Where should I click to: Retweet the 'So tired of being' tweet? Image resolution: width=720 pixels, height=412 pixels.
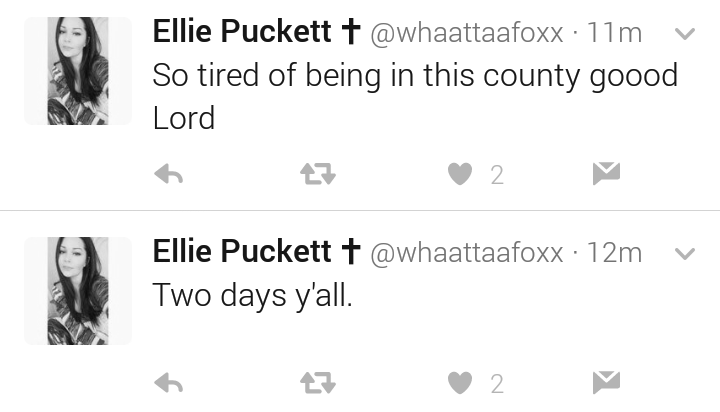coord(318,175)
